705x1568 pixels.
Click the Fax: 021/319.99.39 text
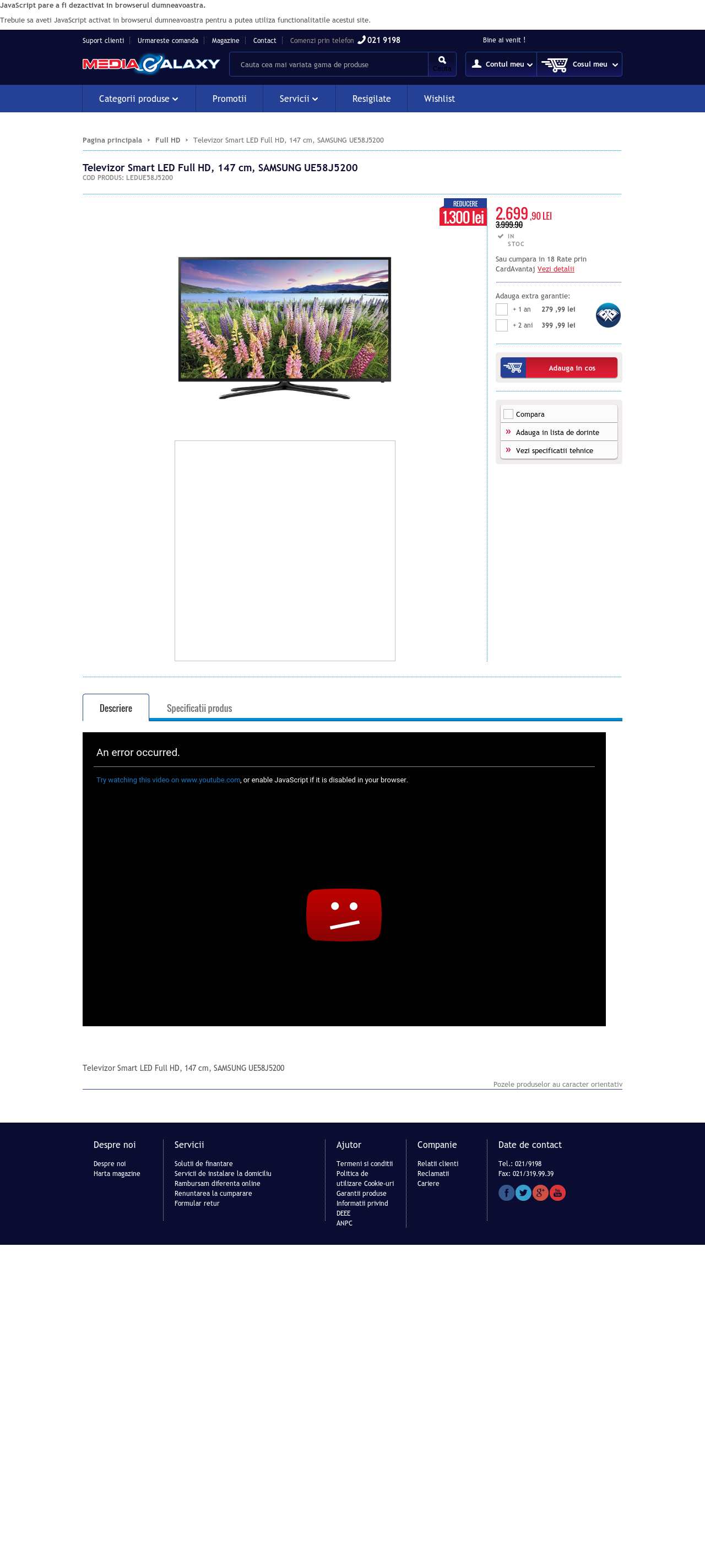pyautogui.click(x=526, y=1174)
